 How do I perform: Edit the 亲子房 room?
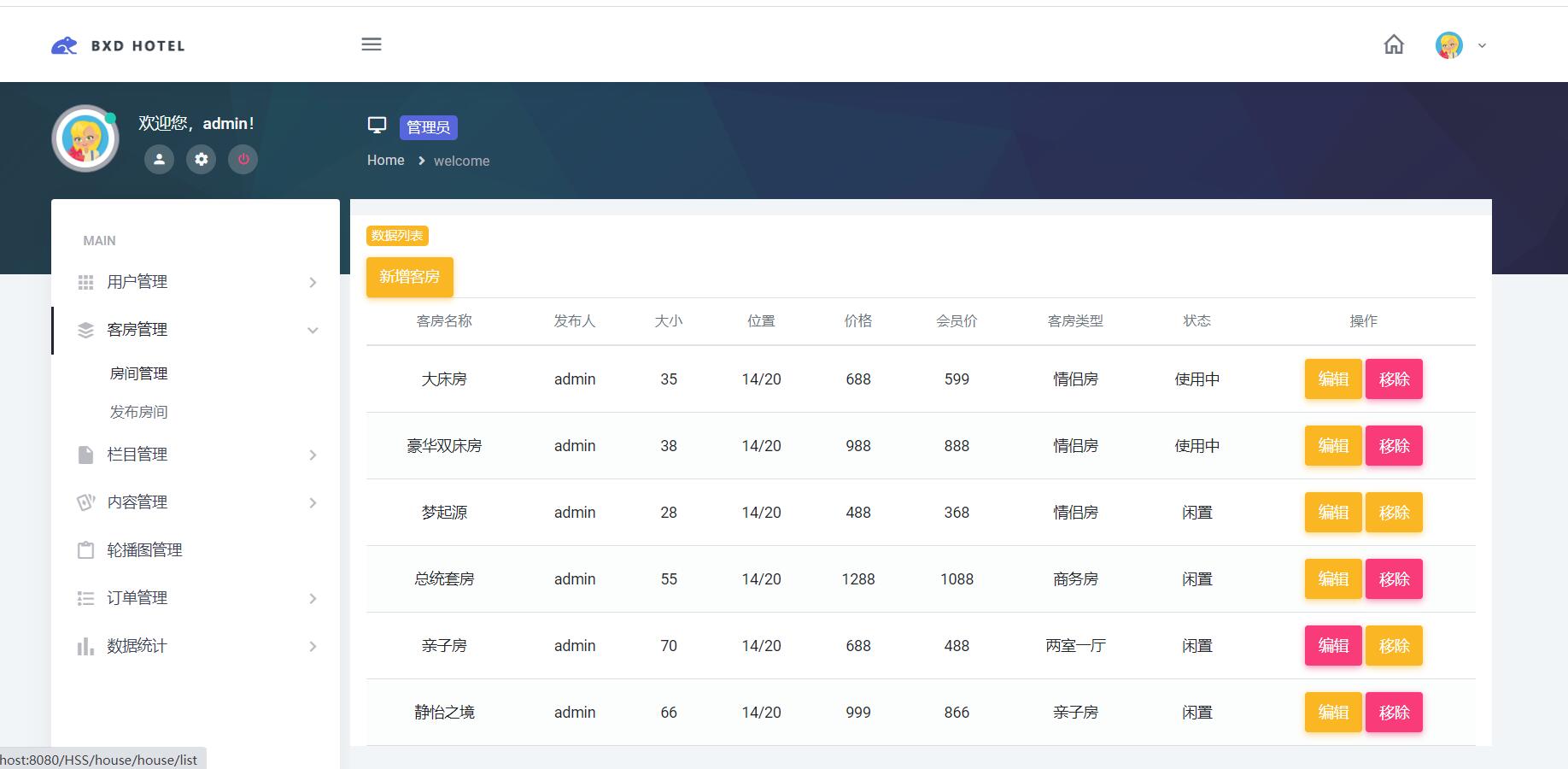point(1333,646)
